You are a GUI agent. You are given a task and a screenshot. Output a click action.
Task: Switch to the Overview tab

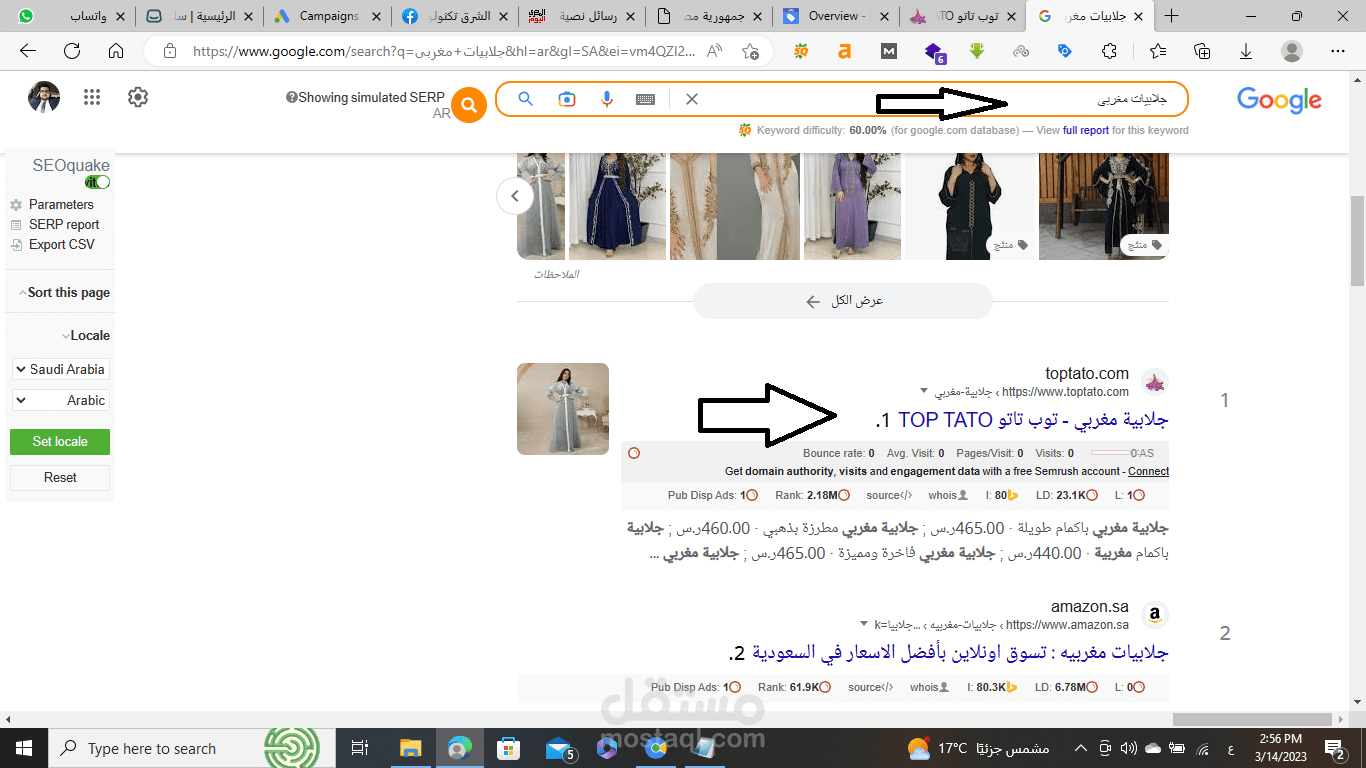pyautogui.click(x=836, y=16)
